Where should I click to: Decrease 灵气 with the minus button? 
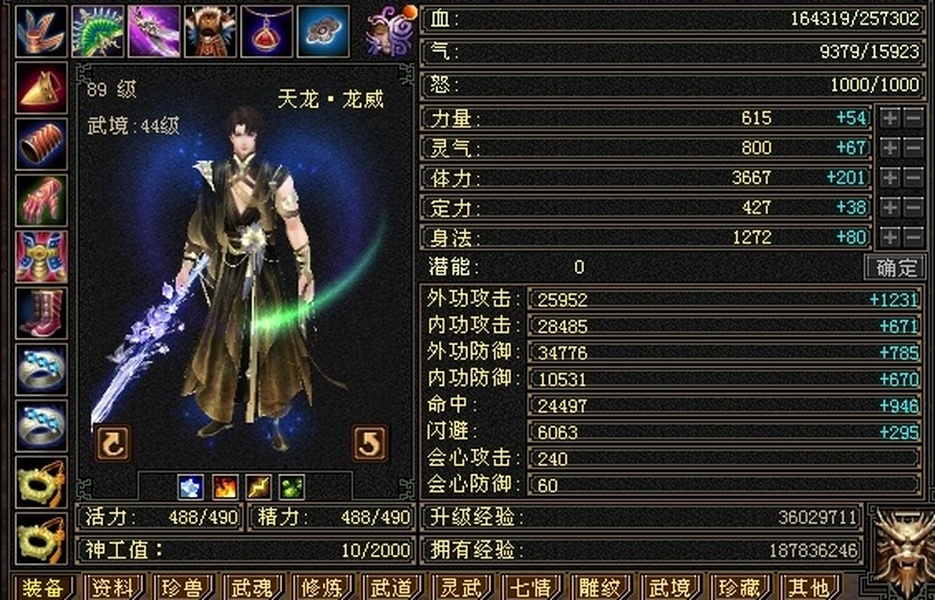[x=914, y=148]
